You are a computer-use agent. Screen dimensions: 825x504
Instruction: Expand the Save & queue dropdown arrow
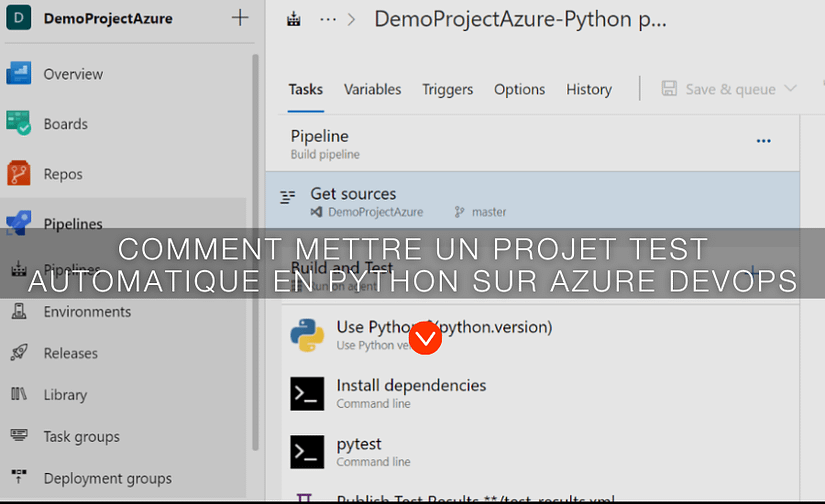point(790,88)
